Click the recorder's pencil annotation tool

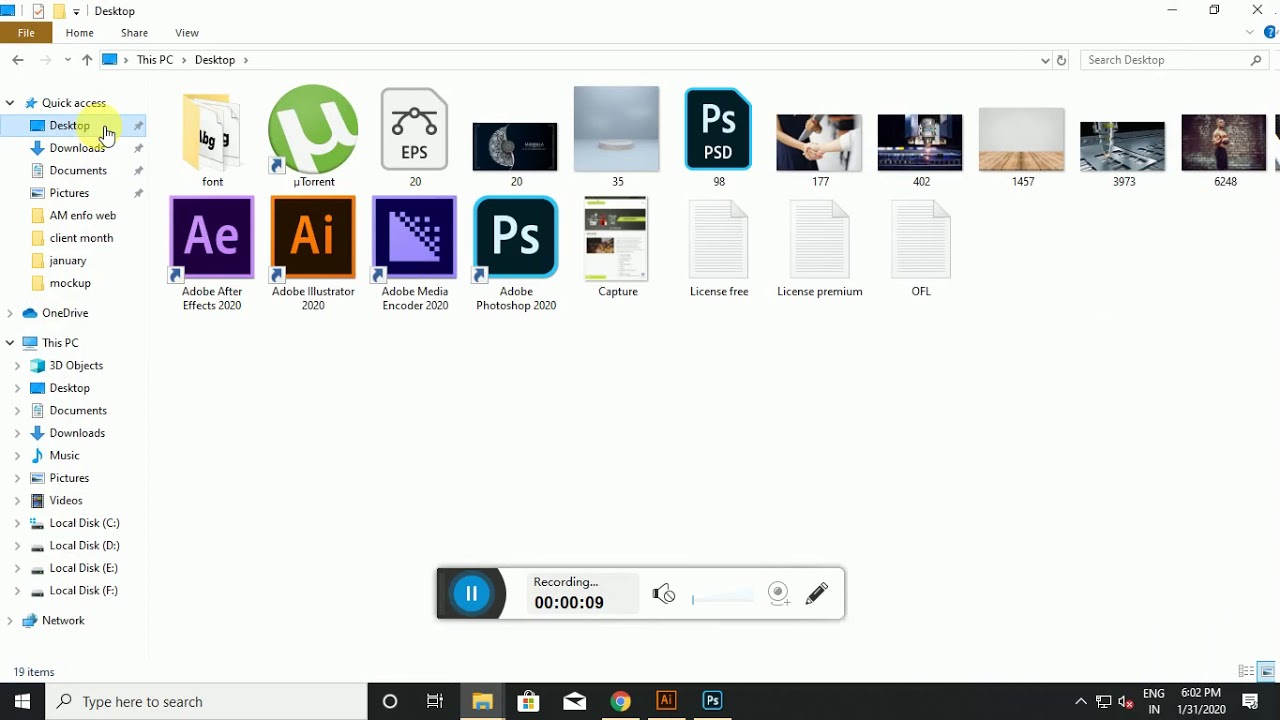click(x=816, y=594)
